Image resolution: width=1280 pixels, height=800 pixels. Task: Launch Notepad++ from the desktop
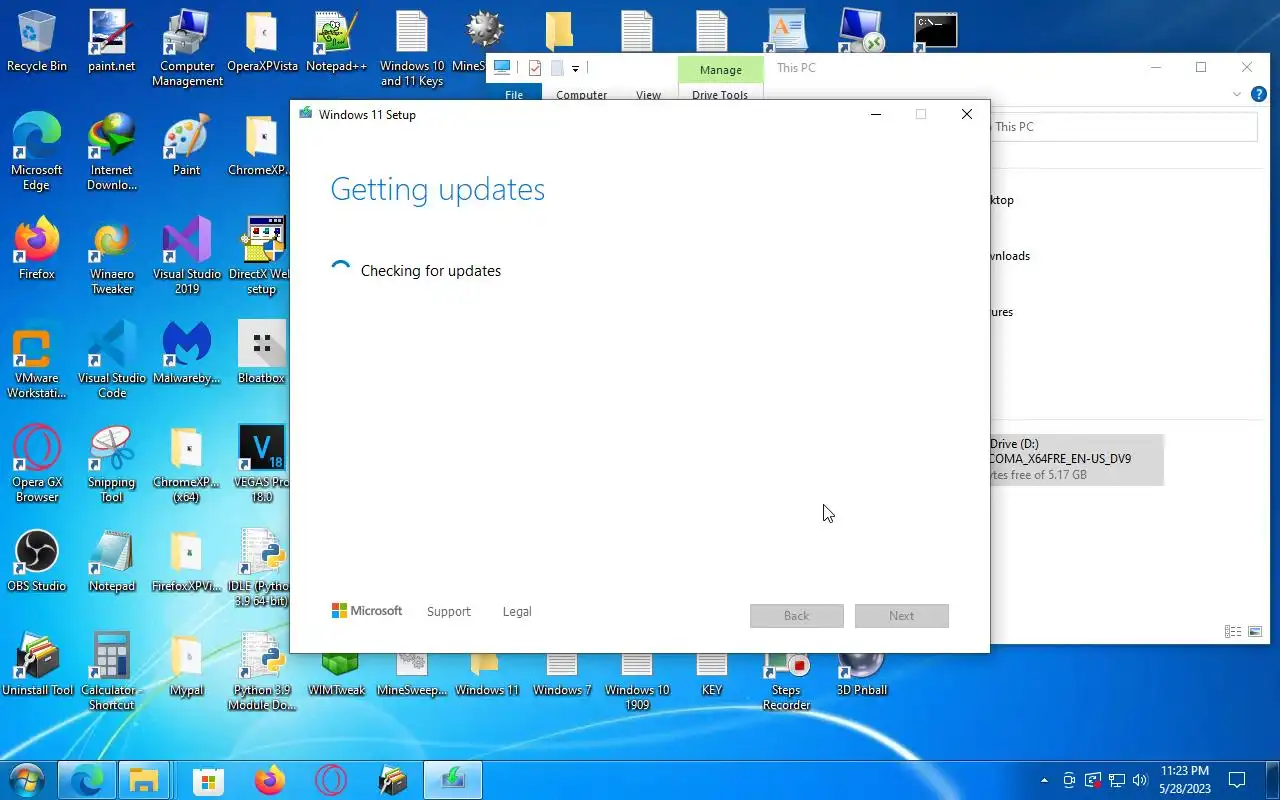(x=337, y=42)
